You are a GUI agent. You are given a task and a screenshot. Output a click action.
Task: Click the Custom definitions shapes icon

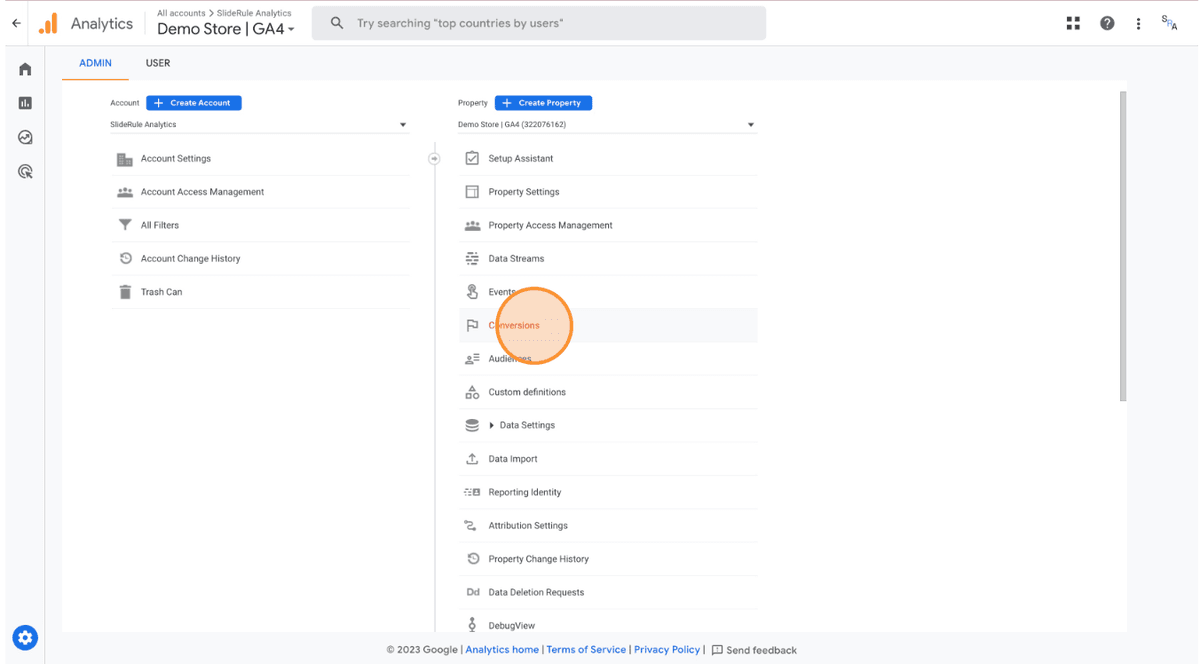pyautogui.click(x=472, y=392)
